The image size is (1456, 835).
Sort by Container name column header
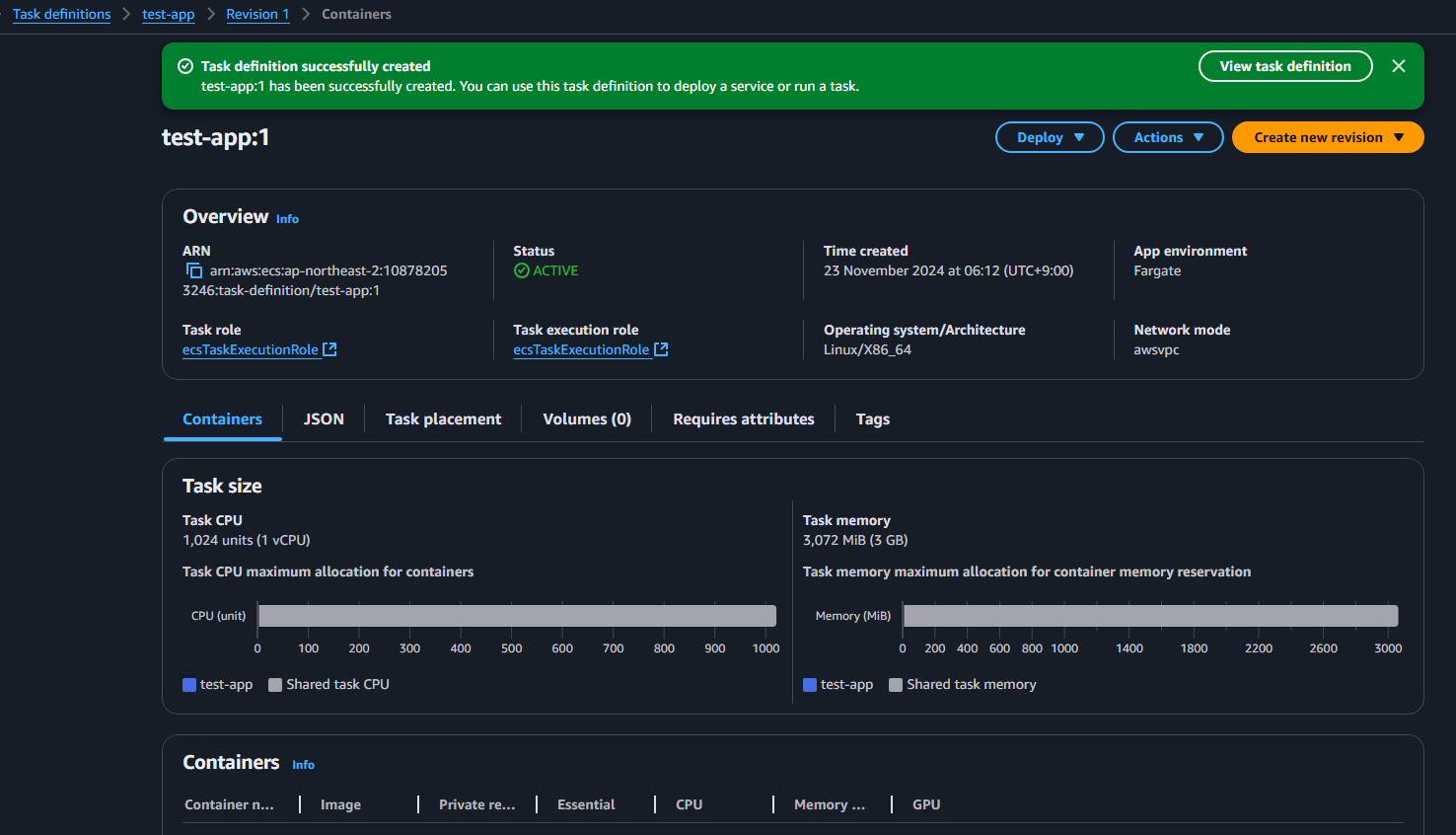pos(229,804)
